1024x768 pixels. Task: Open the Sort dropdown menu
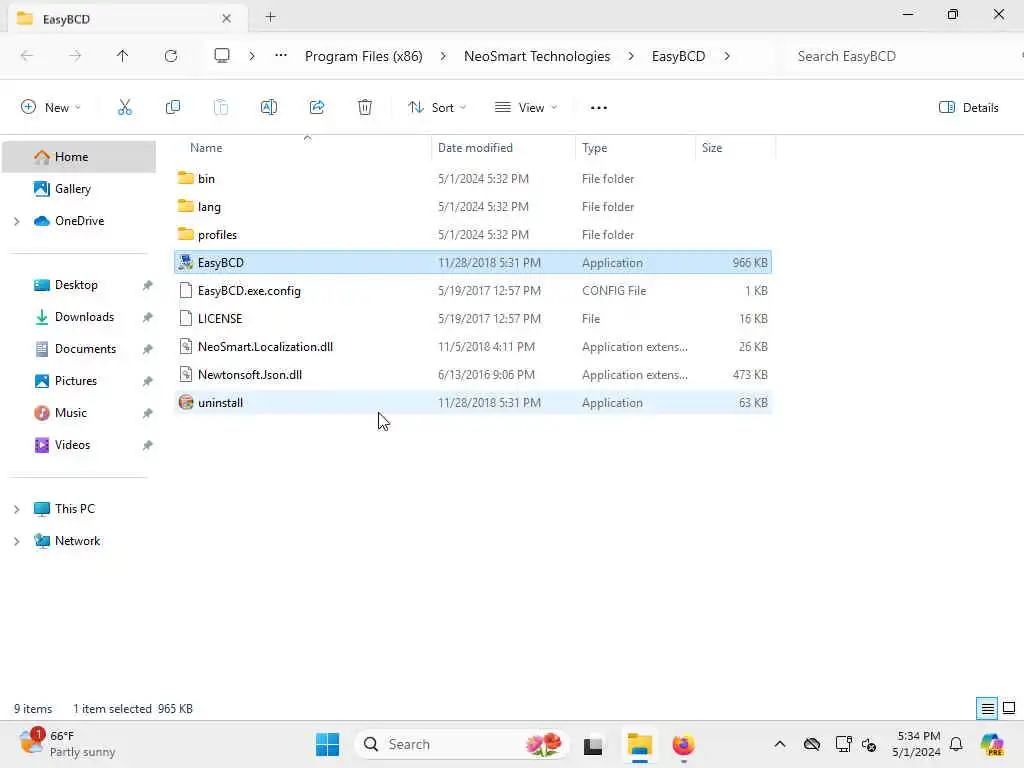pos(437,108)
